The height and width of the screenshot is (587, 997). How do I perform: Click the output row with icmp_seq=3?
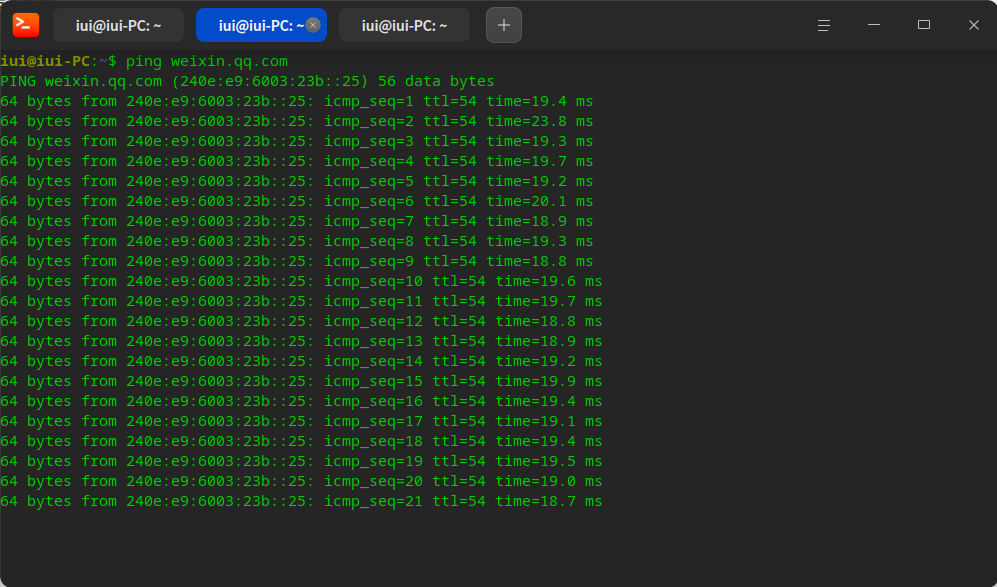click(x=296, y=141)
